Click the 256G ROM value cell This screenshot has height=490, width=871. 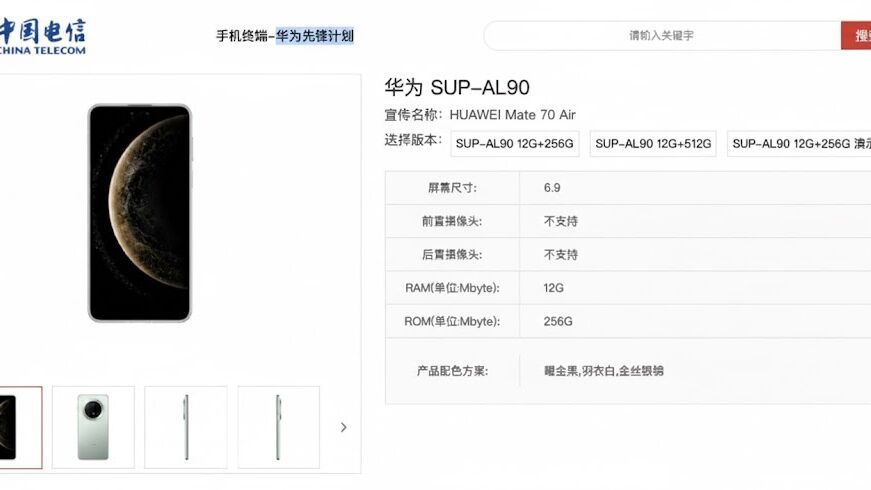click(x=558, y=321)
